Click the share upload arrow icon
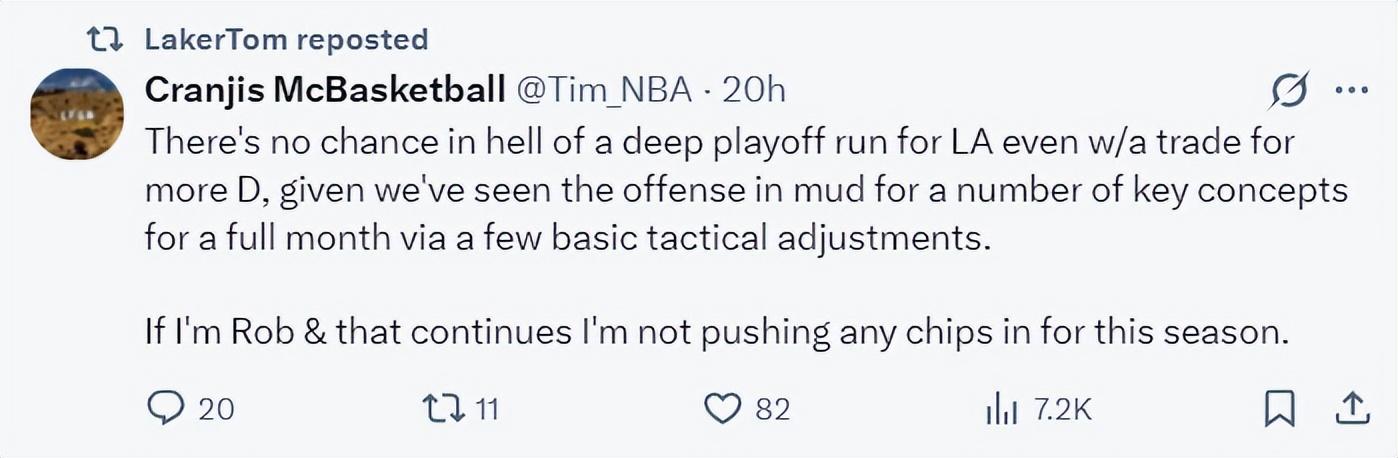Viewport: 1398px width, 458px height. [1350, 407]
